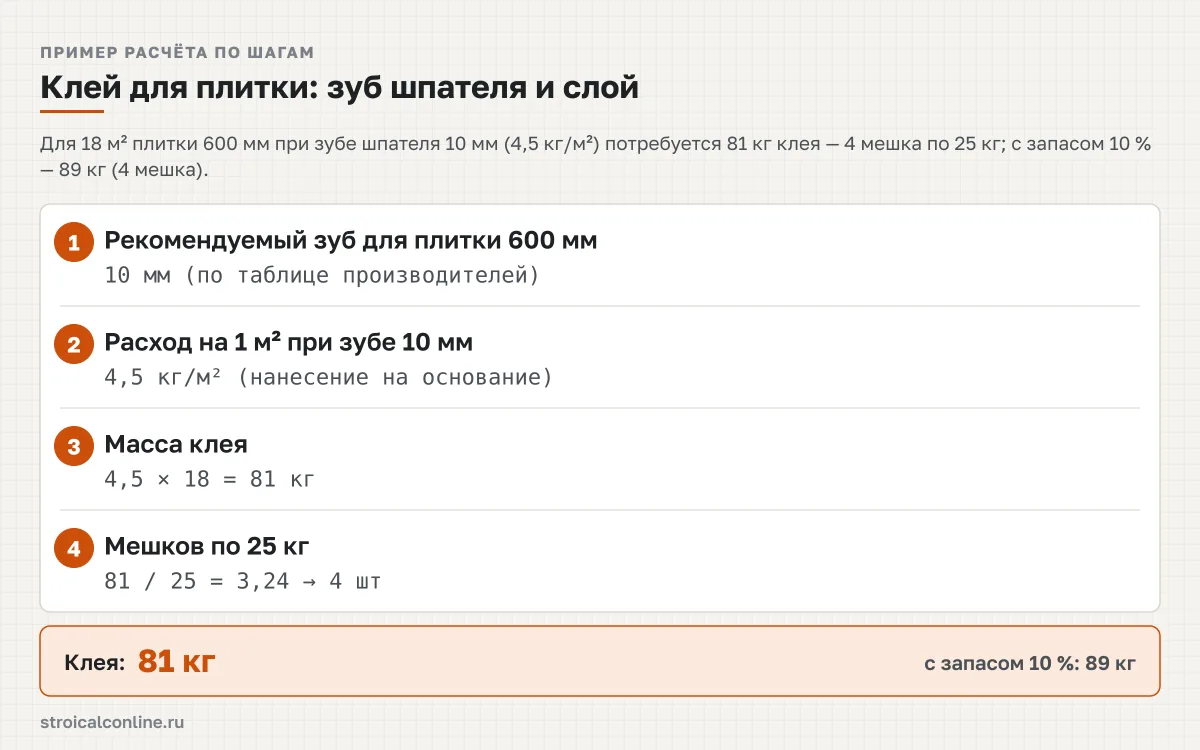Click the formula '81 / 25 = 3,24 → 4 шт'
This screenshot has height=750, width=1200.
(243, 581)
